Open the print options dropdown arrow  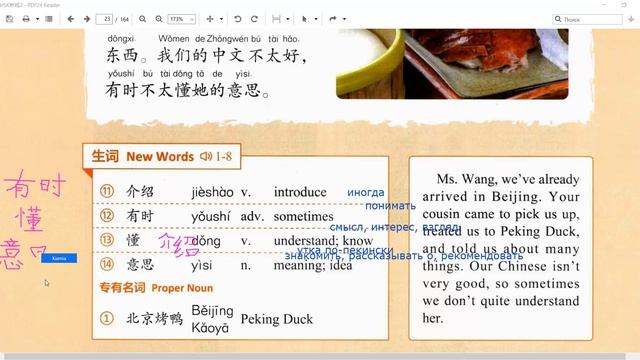pos(37,19)
